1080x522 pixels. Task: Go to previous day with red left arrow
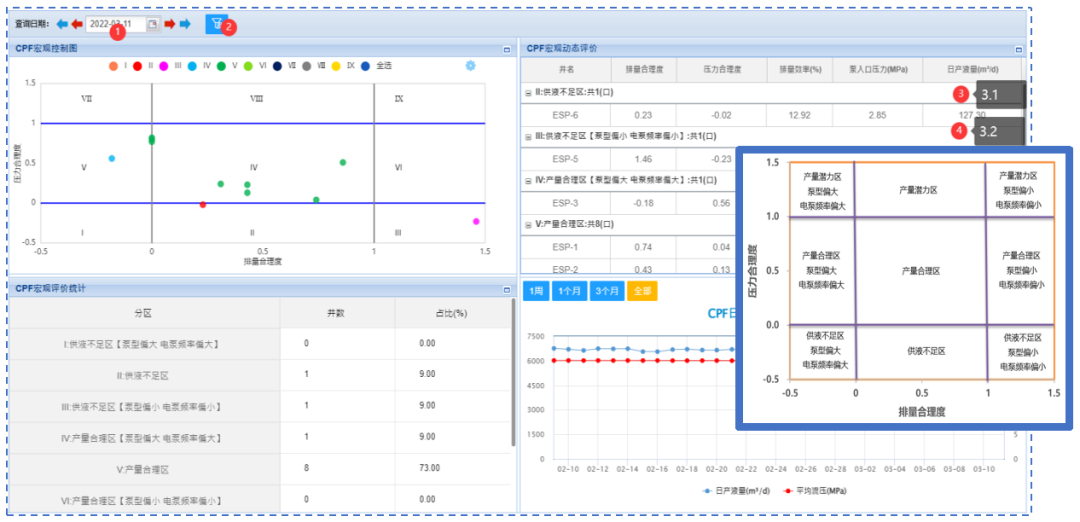77,24
